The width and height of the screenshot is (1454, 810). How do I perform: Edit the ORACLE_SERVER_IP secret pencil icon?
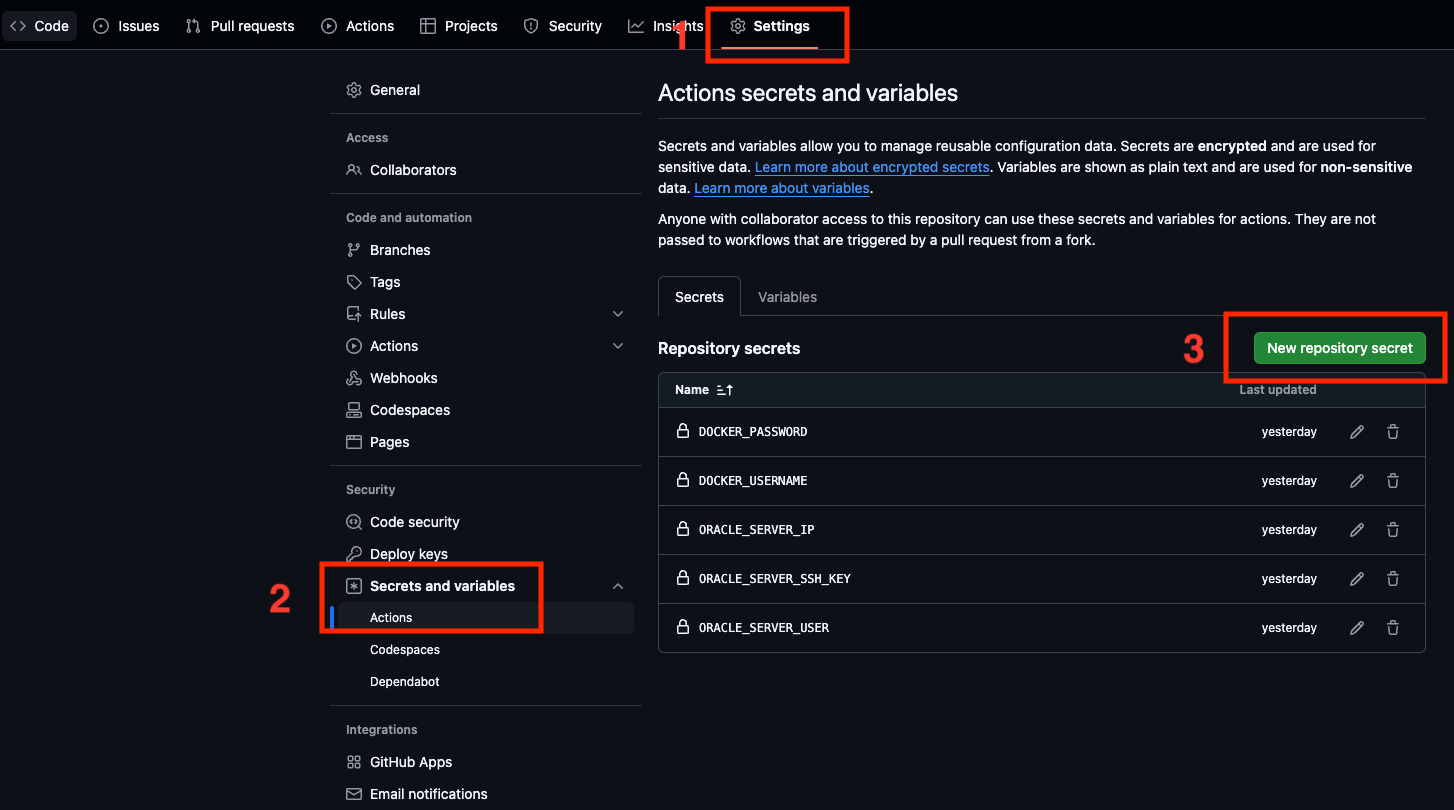(1357, 530)
